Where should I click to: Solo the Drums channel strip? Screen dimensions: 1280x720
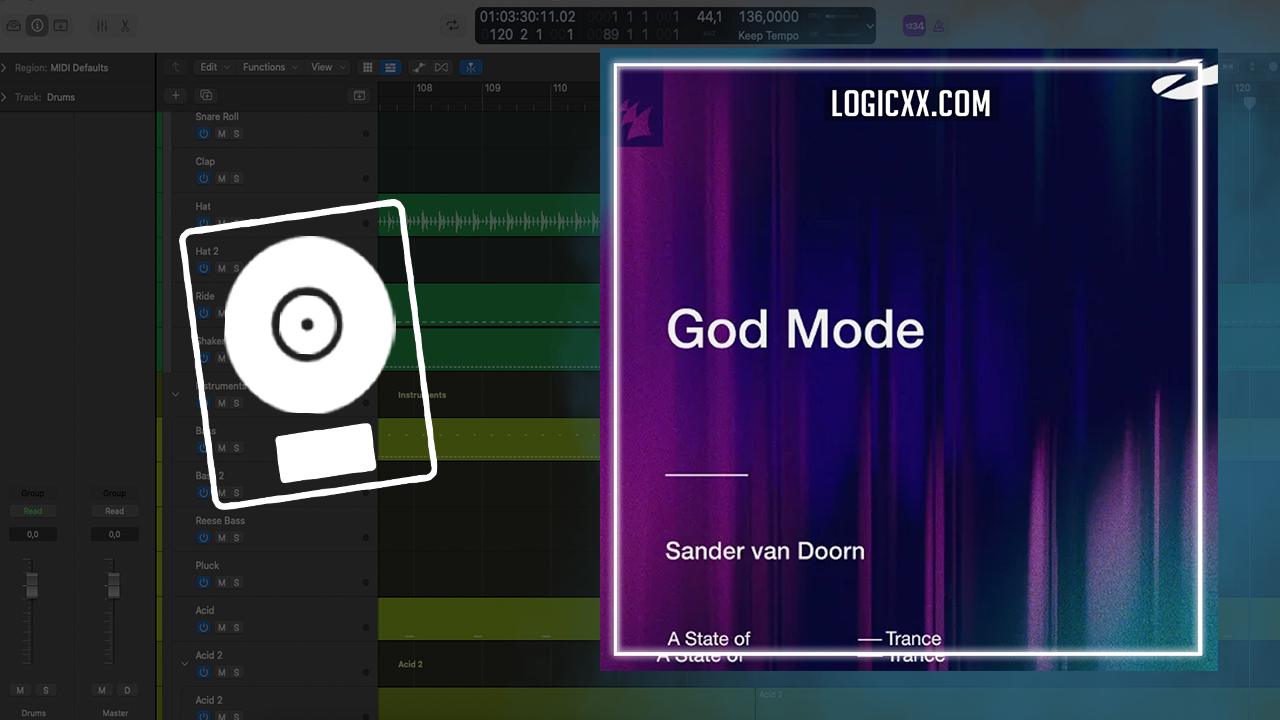coord(45,690)
